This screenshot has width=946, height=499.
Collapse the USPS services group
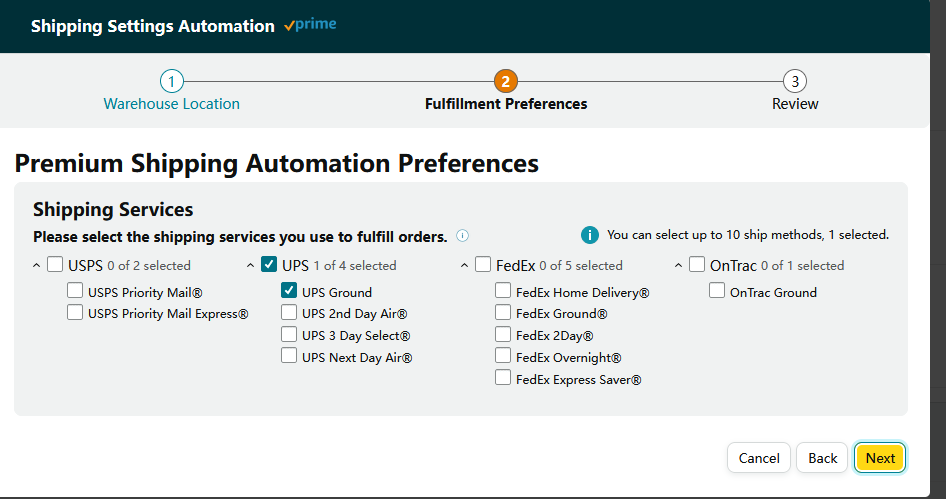coord(36,265)
